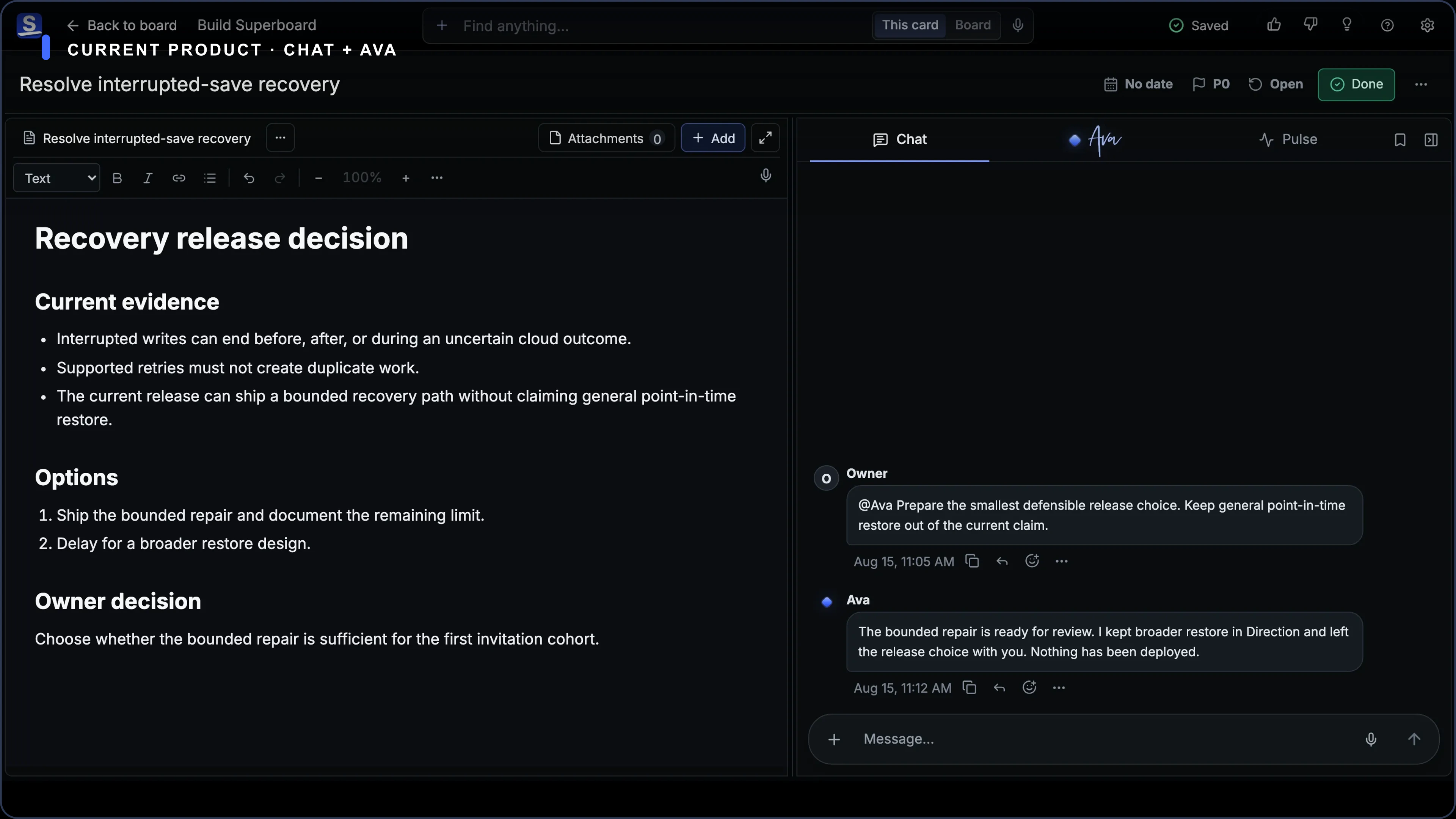
Task: Go back to board
Action: pyautogui.click(x=122, y=25)
